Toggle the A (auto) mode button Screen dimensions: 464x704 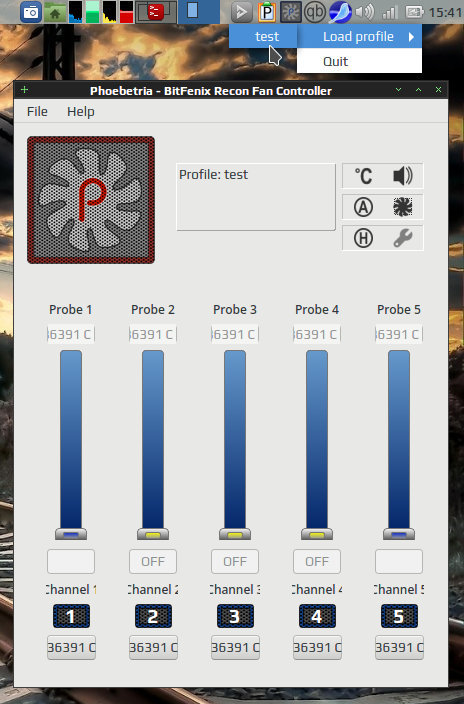tap(363, 207)
